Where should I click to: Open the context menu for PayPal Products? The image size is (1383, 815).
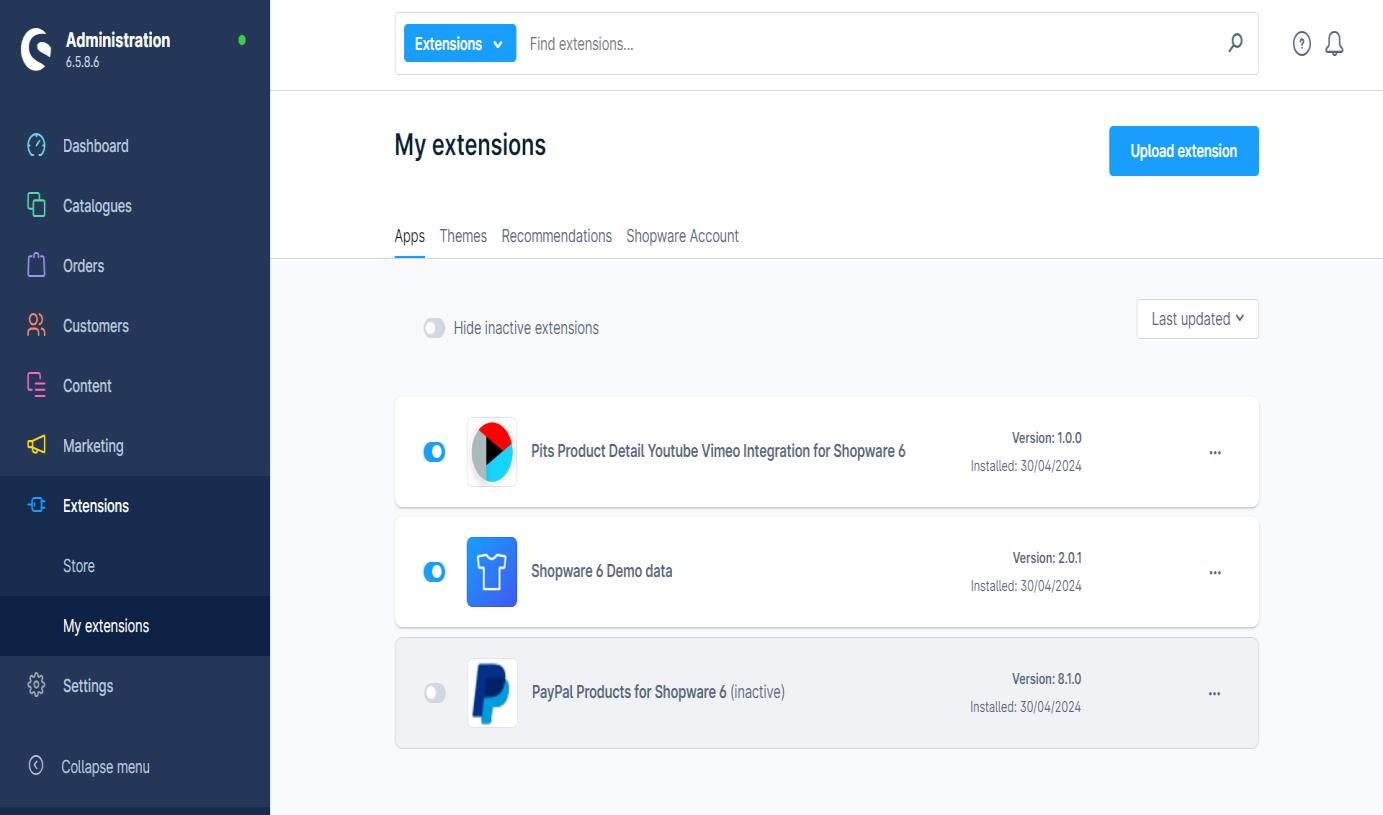(x=1215, y=693)
